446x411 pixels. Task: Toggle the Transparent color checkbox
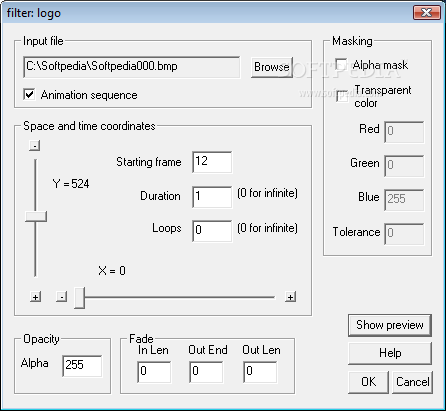342,96
